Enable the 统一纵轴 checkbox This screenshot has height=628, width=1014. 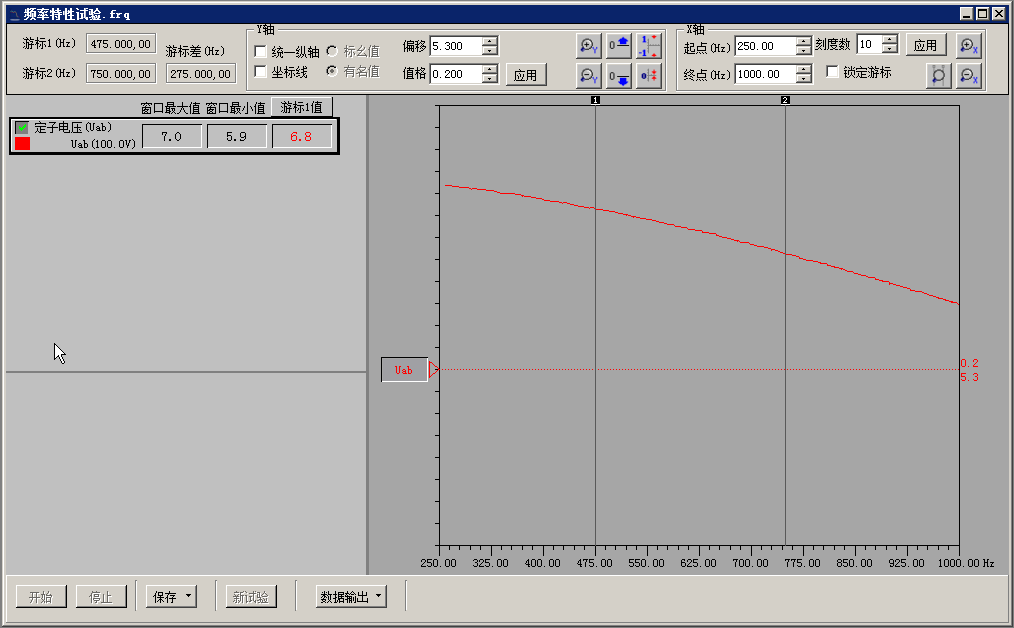[261, 52]
